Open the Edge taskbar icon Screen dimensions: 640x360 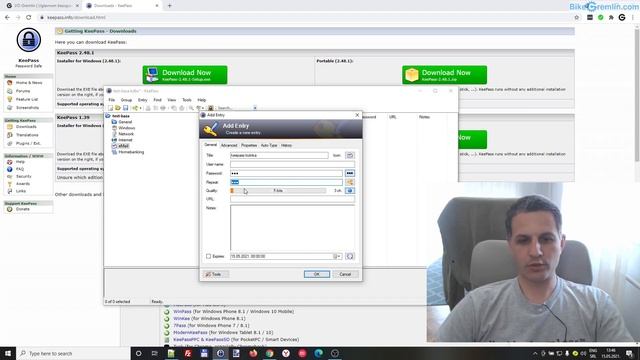(318, 353)
